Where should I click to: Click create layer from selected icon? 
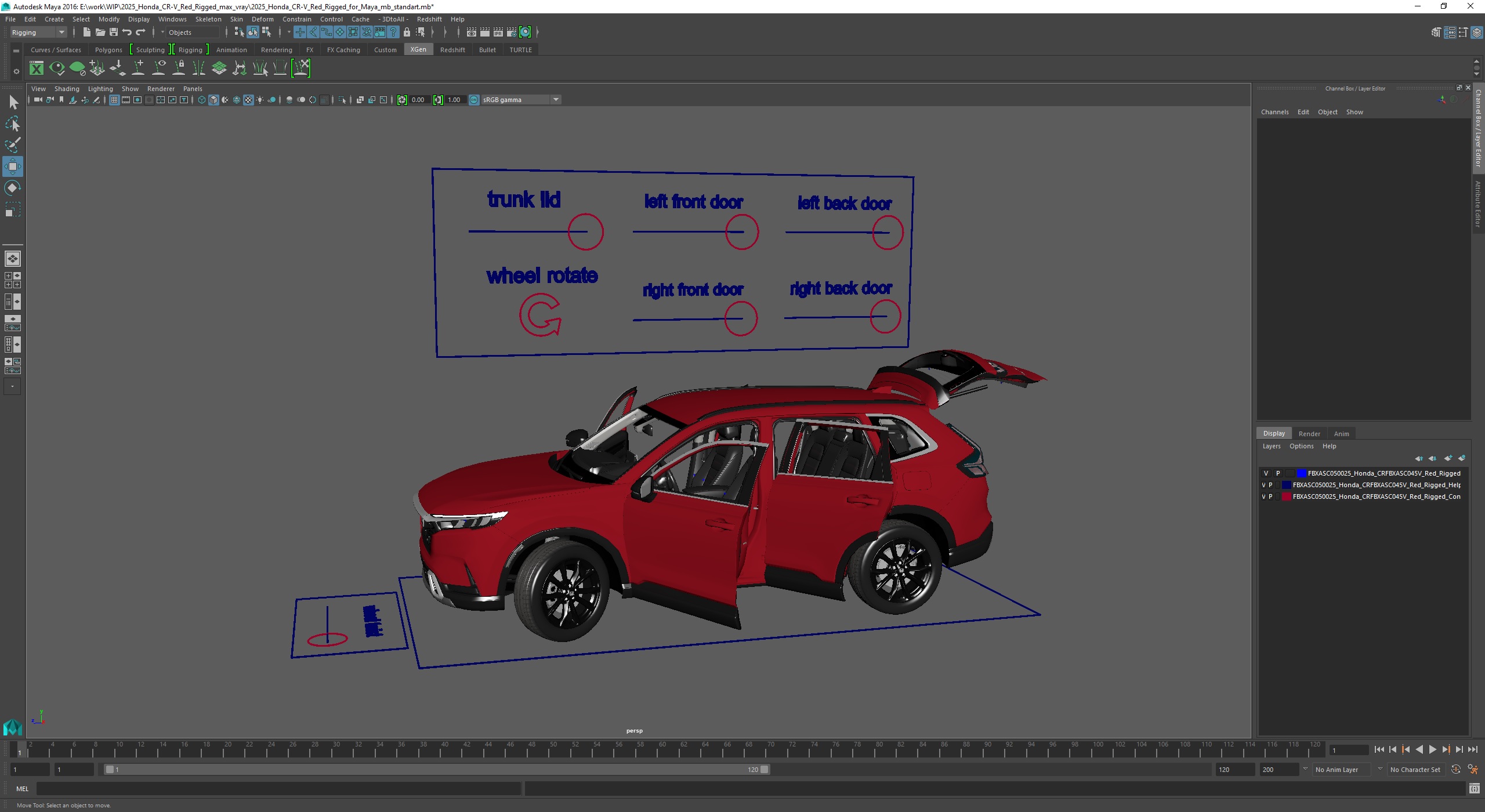pyautogui.click(x=1462, y=458)
